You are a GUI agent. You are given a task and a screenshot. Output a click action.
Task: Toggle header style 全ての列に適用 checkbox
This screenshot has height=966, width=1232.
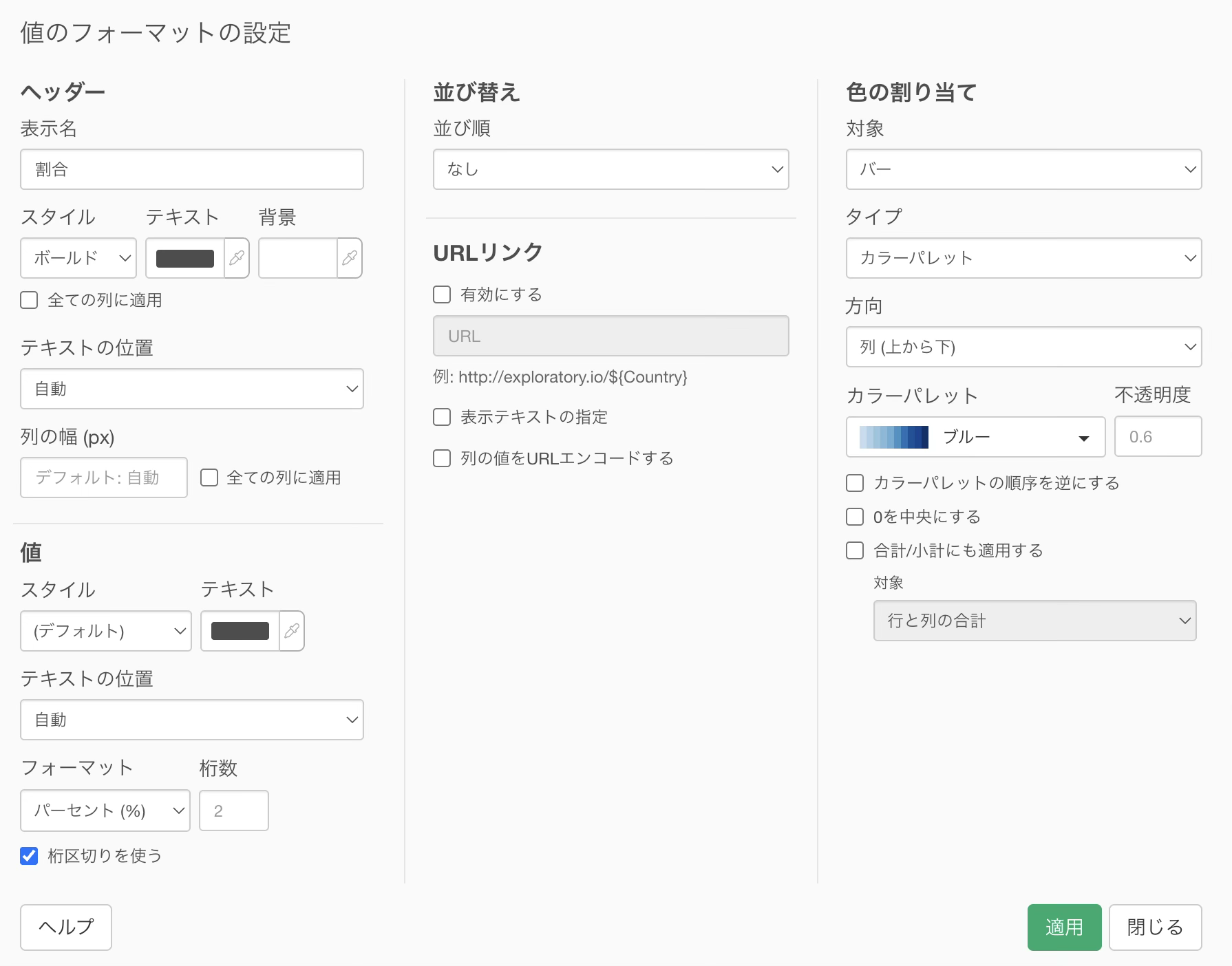29,300
